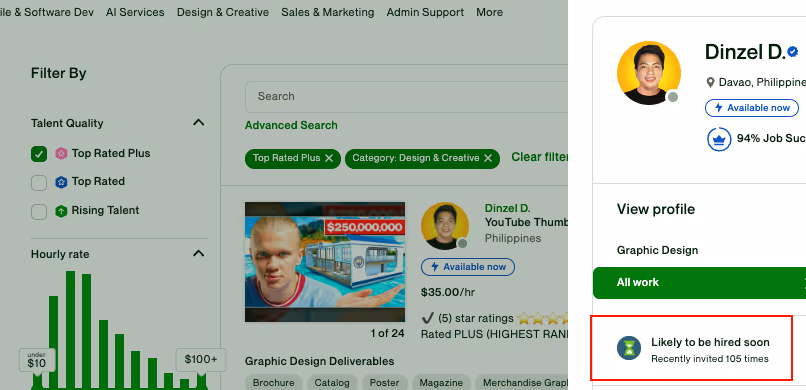
Task: Open the More navigation menu
Action: [489, 12]
